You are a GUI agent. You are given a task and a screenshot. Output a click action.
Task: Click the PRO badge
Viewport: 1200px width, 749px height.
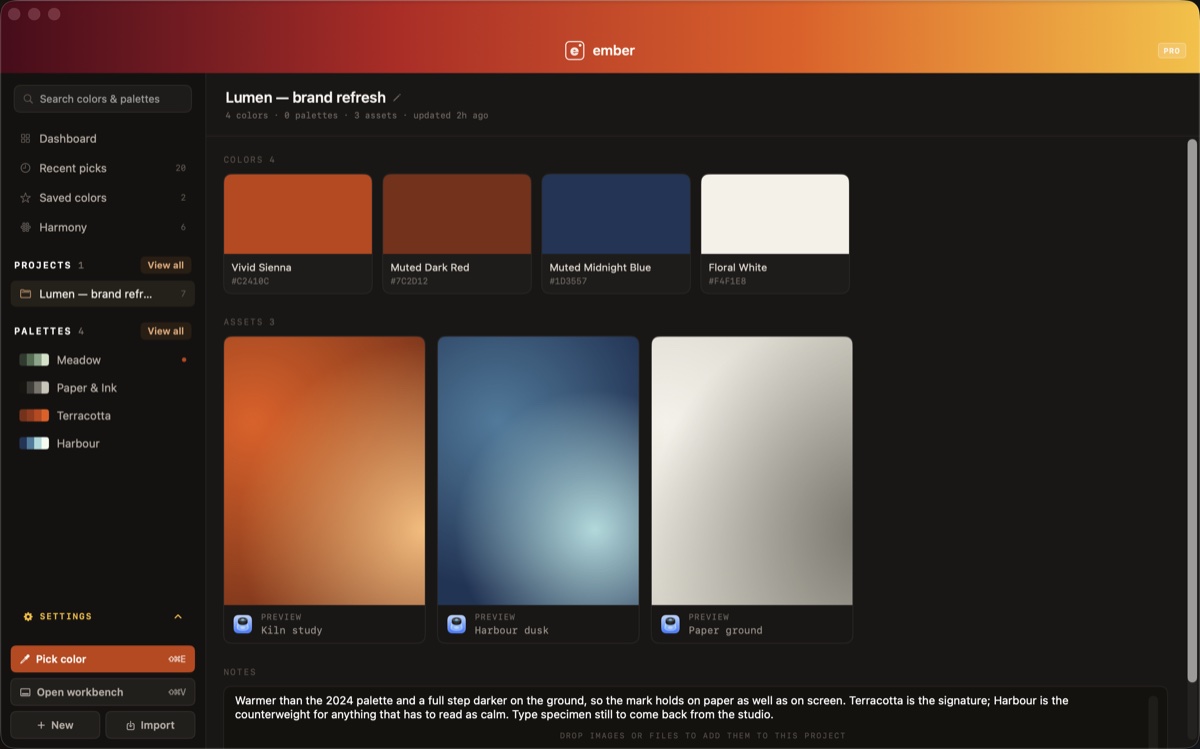point(1171,50)
